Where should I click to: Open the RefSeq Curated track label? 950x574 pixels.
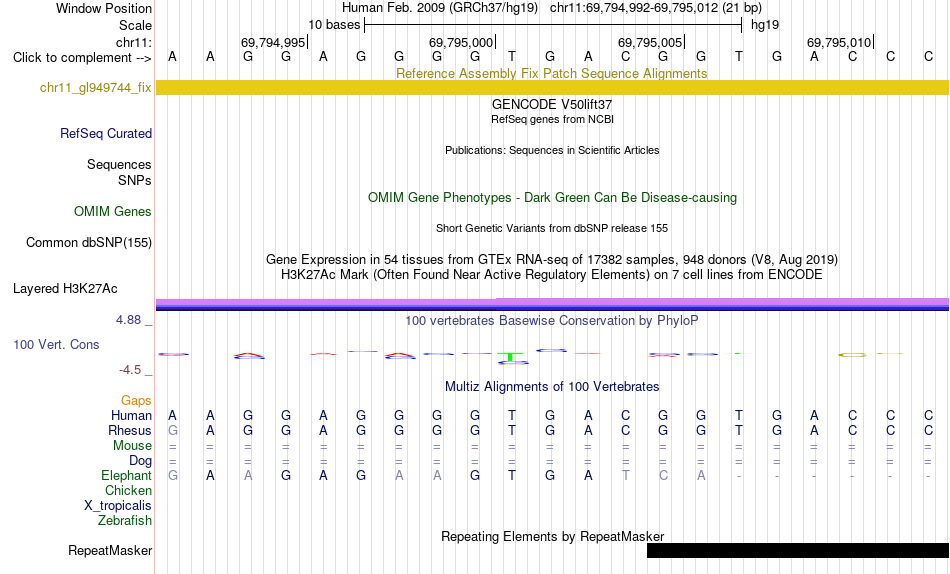click(x=105, y=133)
